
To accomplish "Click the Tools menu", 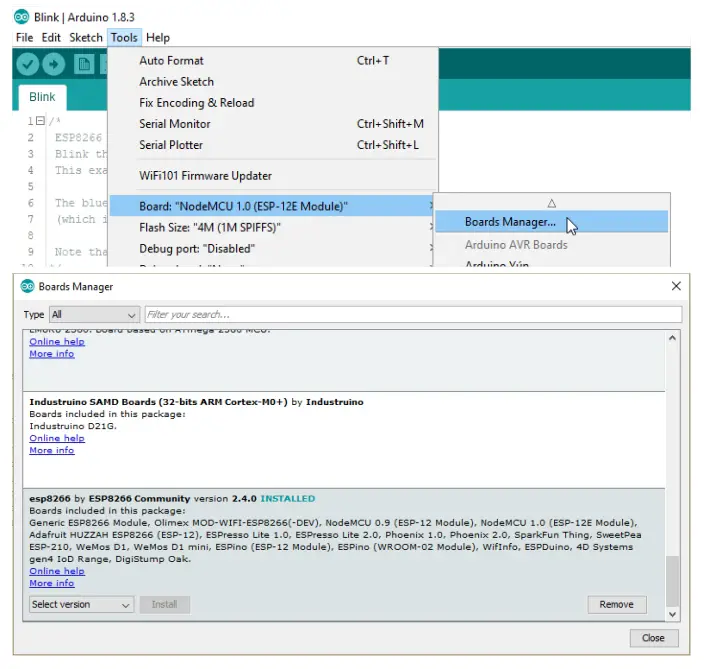I will (124, 38).
